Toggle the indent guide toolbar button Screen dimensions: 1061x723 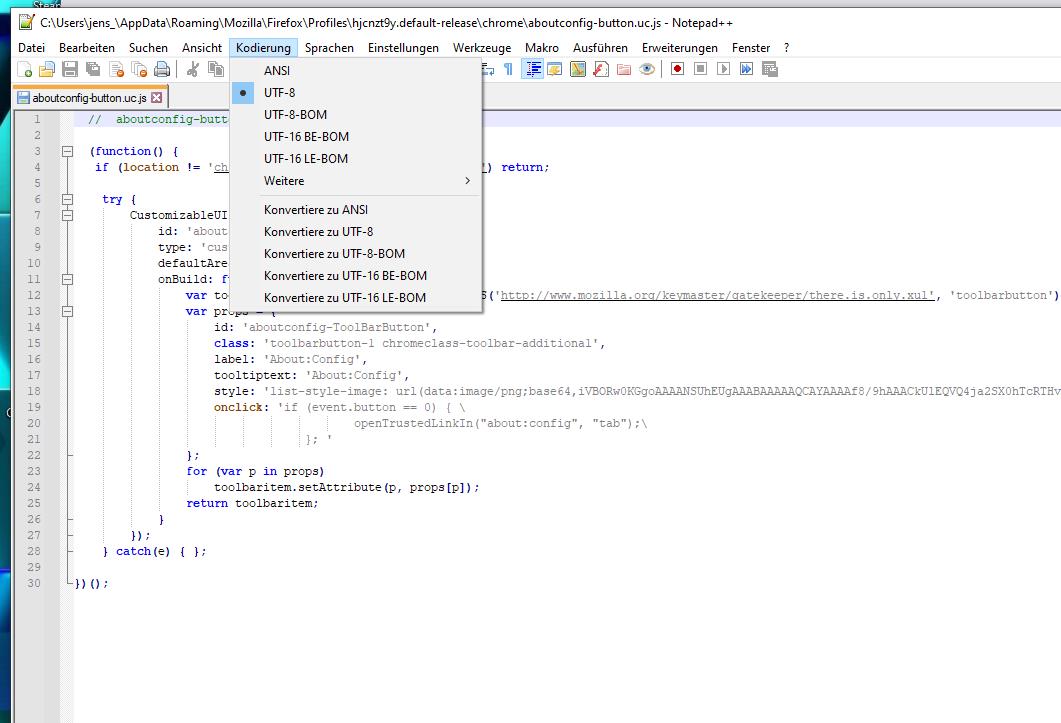click(x=532, y=69)
